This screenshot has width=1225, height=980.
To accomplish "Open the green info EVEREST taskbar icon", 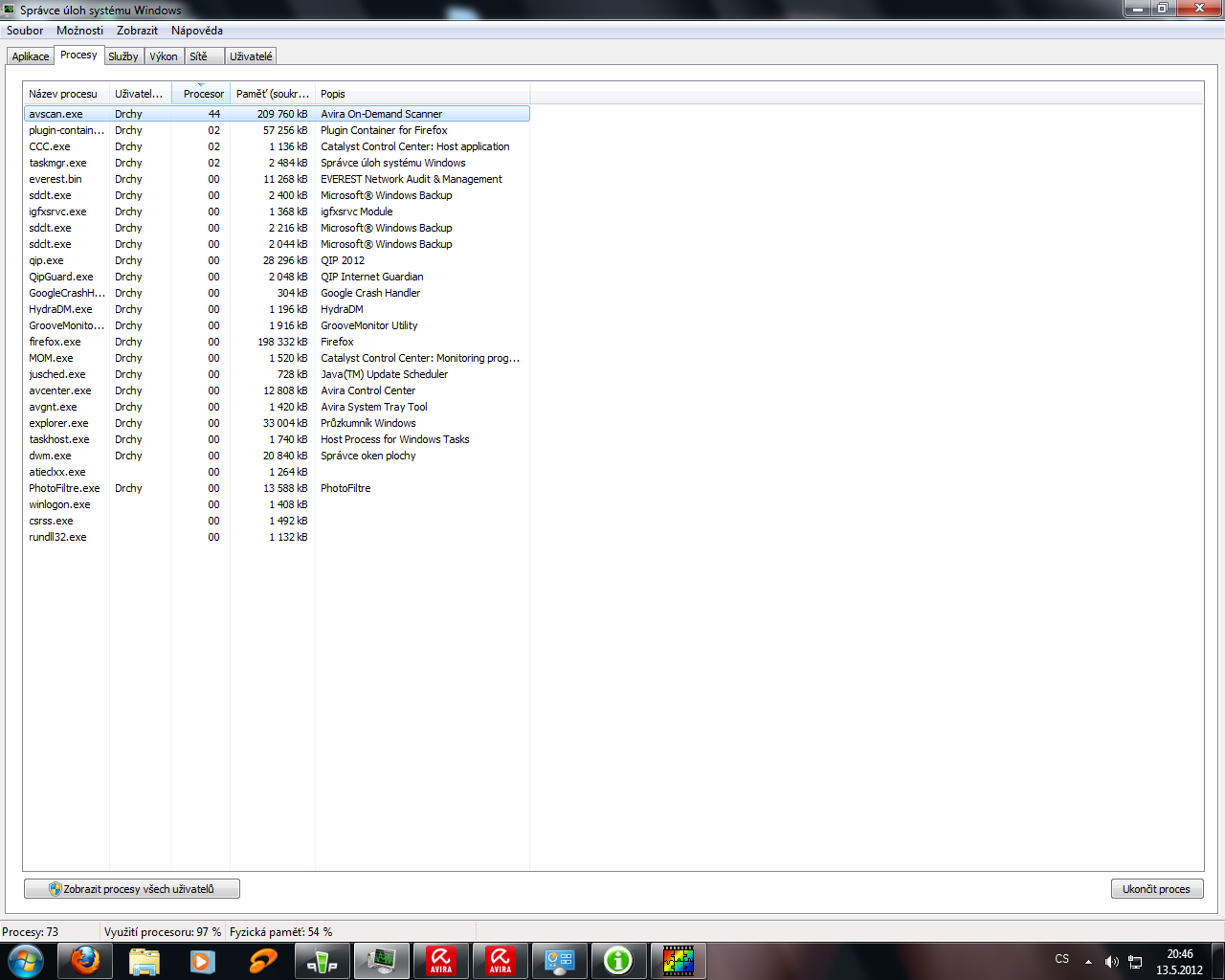I will 619,960.
